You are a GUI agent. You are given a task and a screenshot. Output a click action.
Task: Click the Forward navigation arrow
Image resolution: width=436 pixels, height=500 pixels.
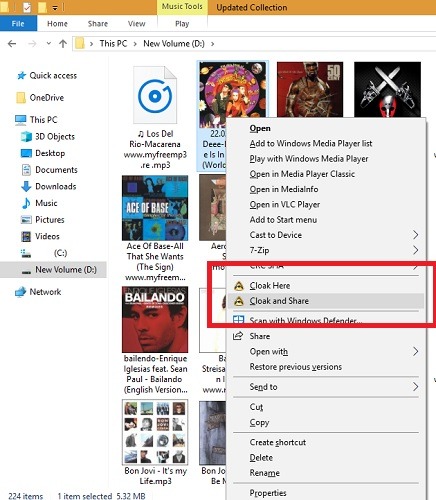click(32, 44)
